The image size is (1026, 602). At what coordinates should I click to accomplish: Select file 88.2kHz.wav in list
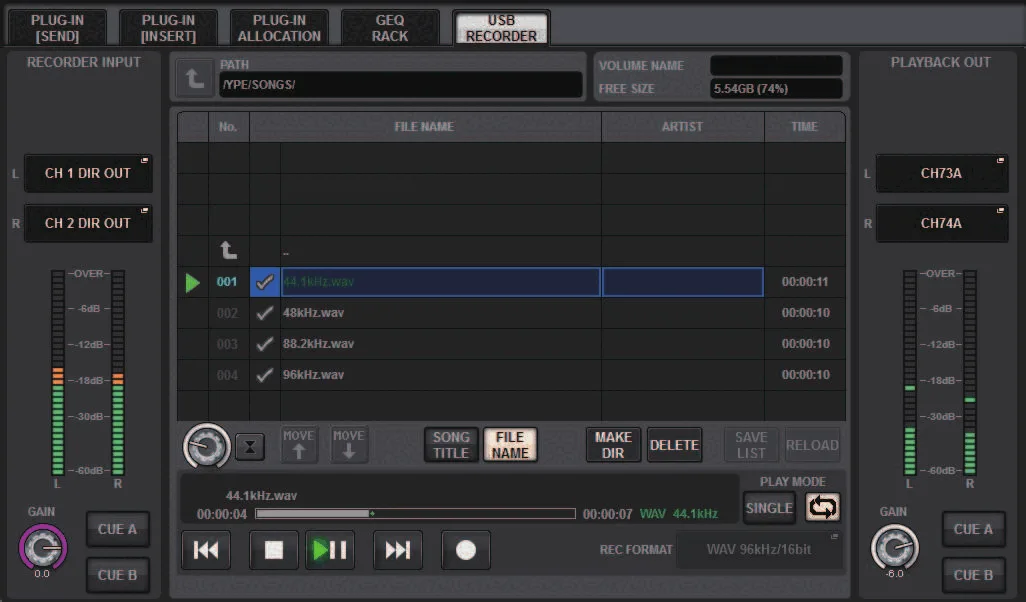click(440, 344)
